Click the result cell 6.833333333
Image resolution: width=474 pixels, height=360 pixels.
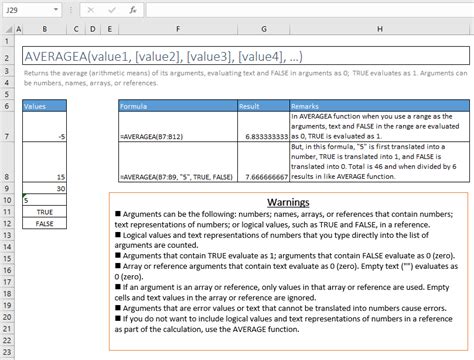[264, 127]
